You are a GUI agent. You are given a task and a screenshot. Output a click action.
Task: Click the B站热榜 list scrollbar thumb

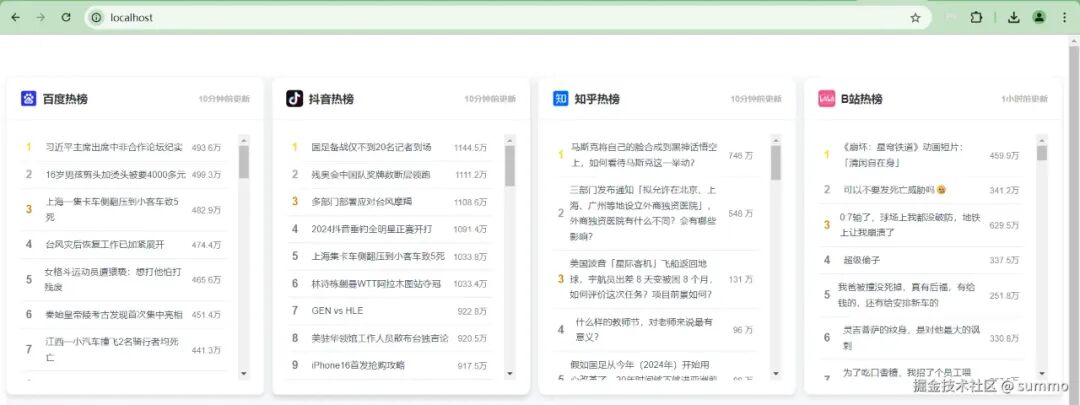pyautogui.click(x=1041, y=153)
